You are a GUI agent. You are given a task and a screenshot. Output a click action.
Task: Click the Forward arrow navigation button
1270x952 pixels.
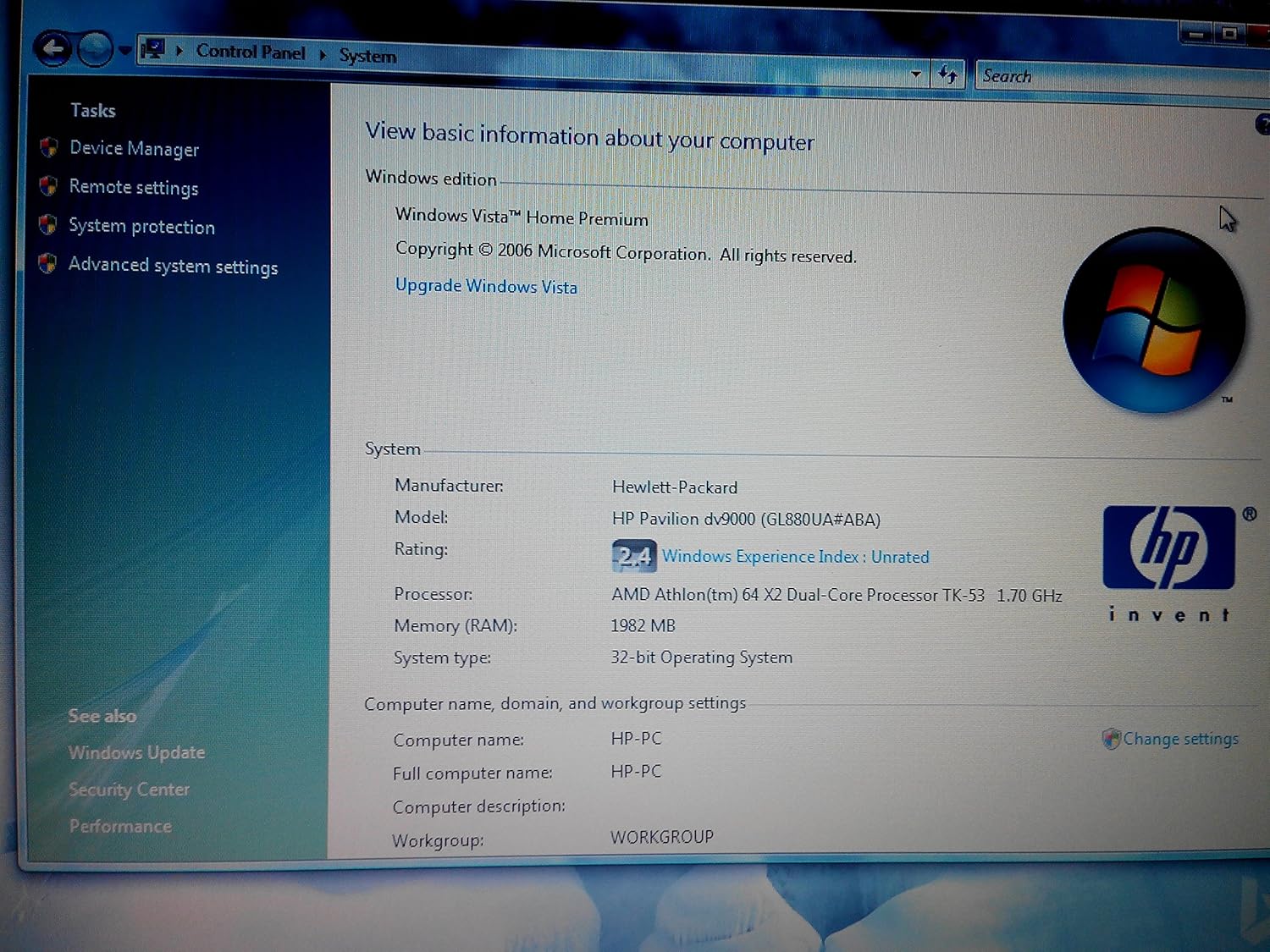(x=95, y=49)
